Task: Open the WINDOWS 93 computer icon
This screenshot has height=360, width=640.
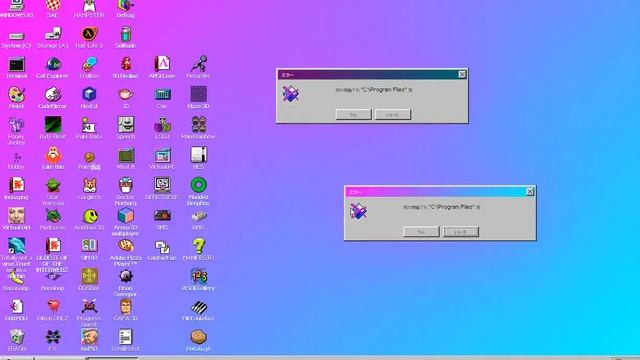Action: pos(16,6)
